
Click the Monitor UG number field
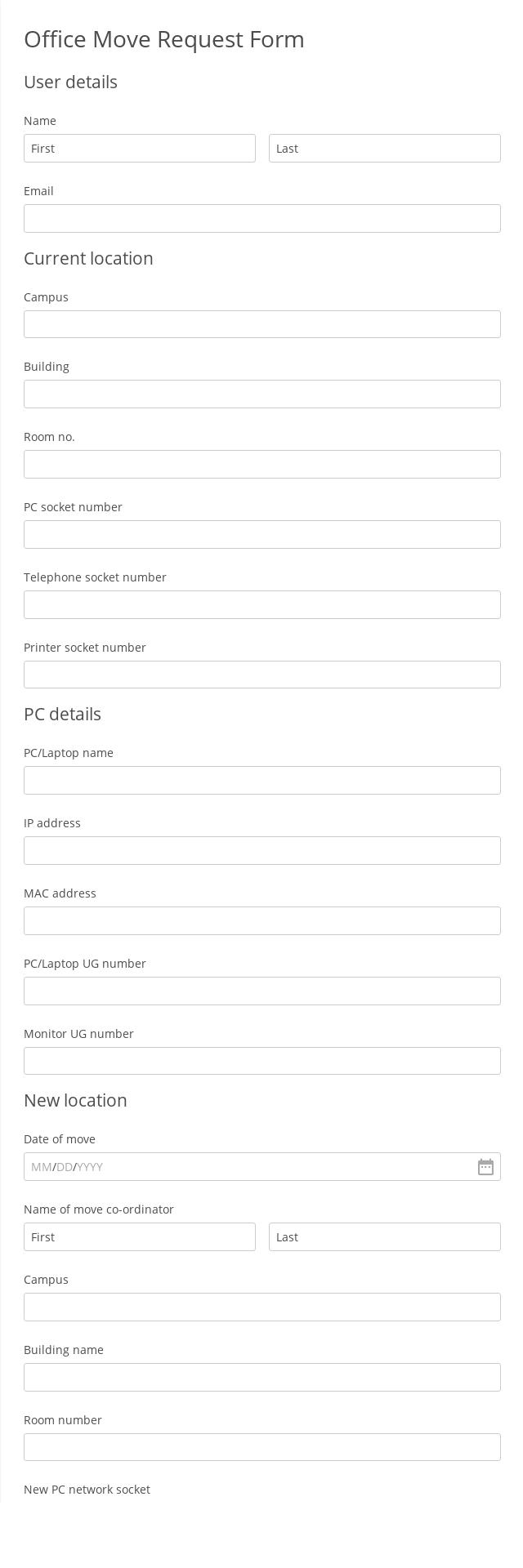coord(261,1060)
